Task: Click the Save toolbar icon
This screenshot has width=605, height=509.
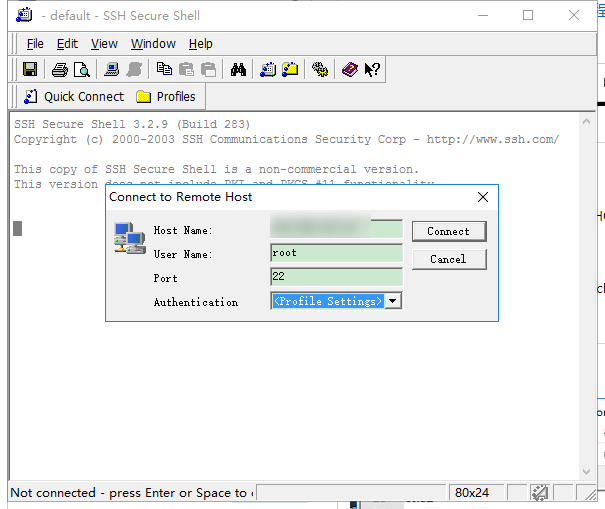Action: (x=30, y=69)
